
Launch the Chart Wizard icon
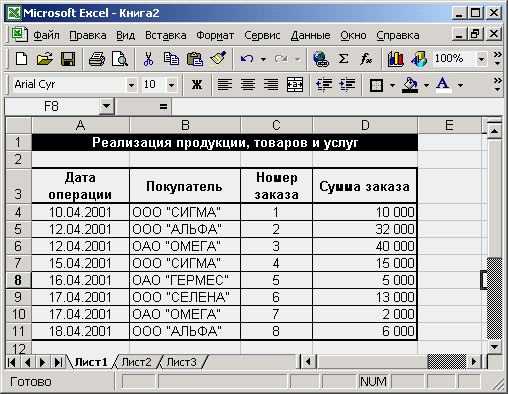[396, 59]
